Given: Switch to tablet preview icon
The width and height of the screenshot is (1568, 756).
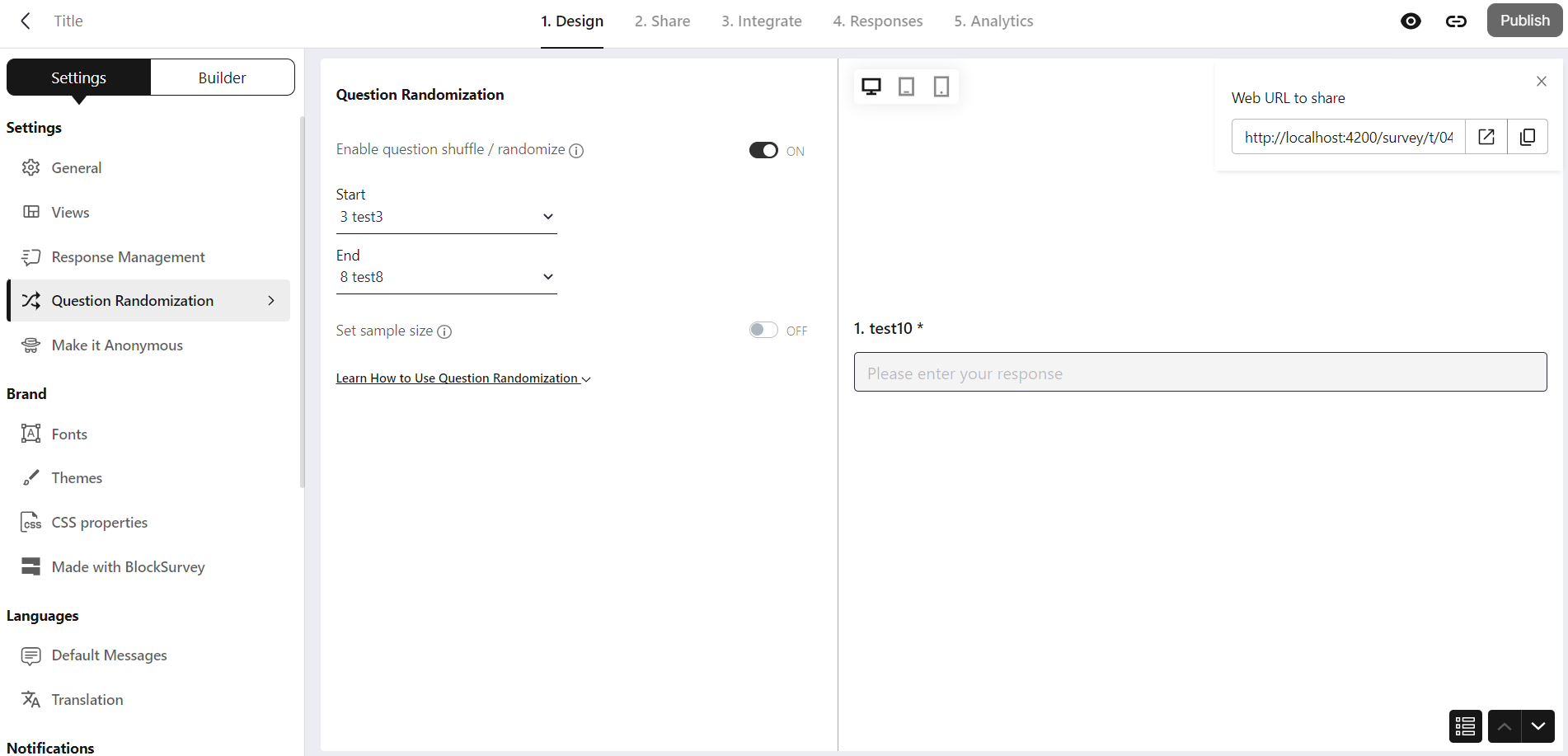Looking at the screenshot, I should 906,86.
